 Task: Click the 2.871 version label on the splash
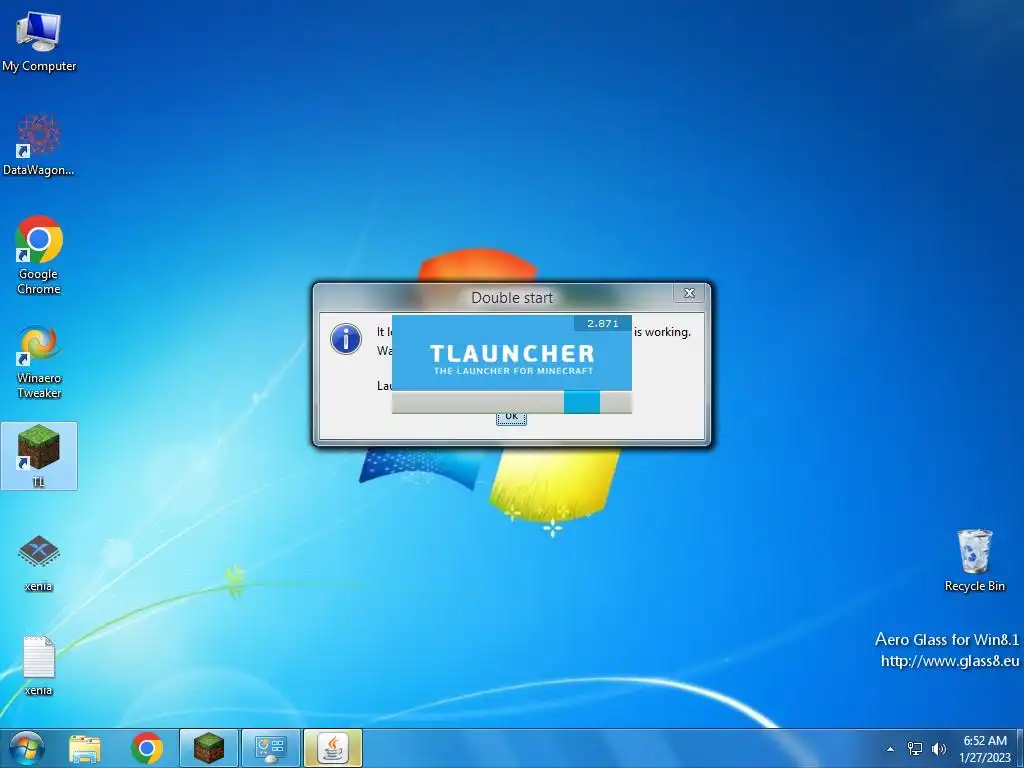coord(603,323)
